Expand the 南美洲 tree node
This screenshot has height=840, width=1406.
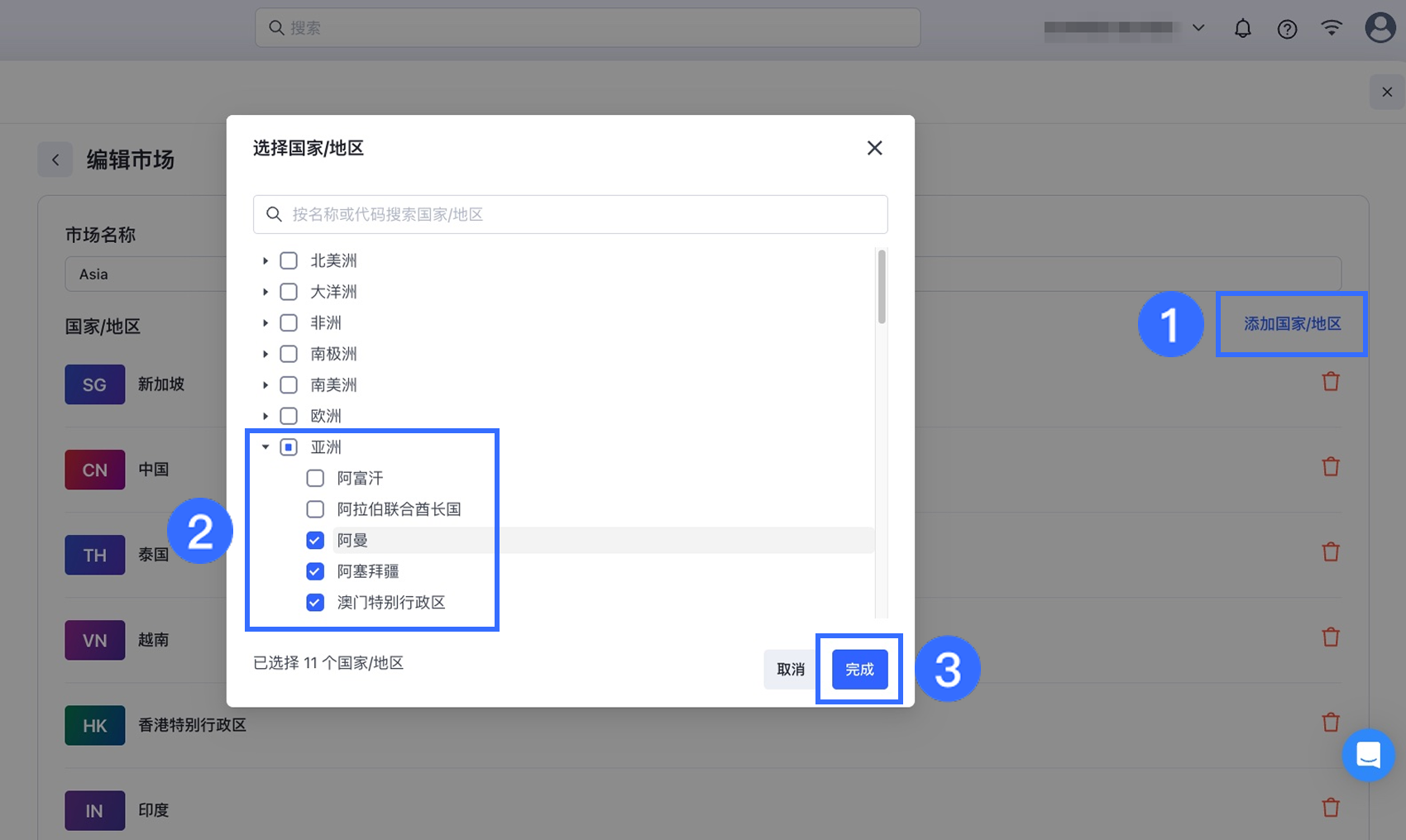[265, 384]
